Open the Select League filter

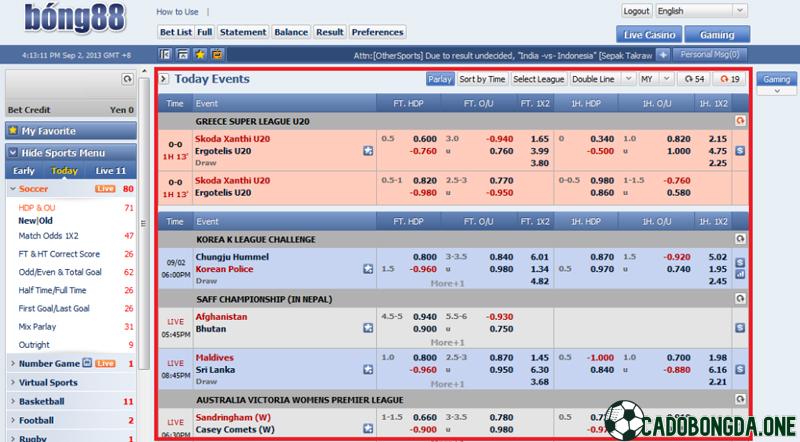click(x=538, y=79)
